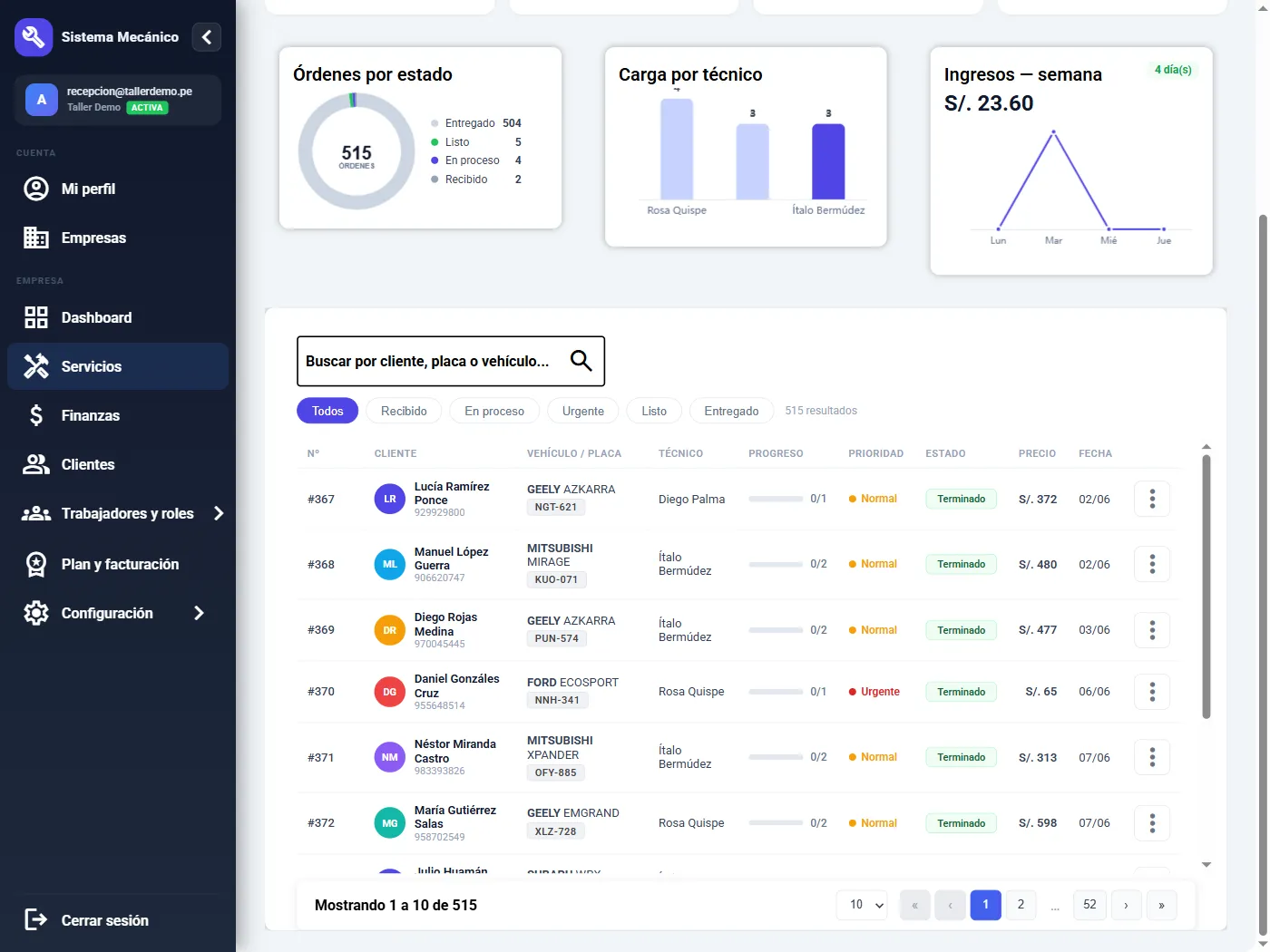1270x952 pixels.
Task: Click the Ítalo Bermúdez bar in the chart
Action: tap(828, 161)
